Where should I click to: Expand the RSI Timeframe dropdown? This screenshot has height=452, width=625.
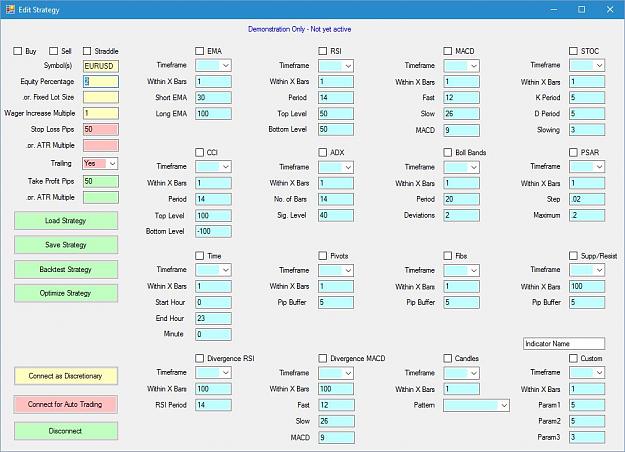[x=336, y=66]
